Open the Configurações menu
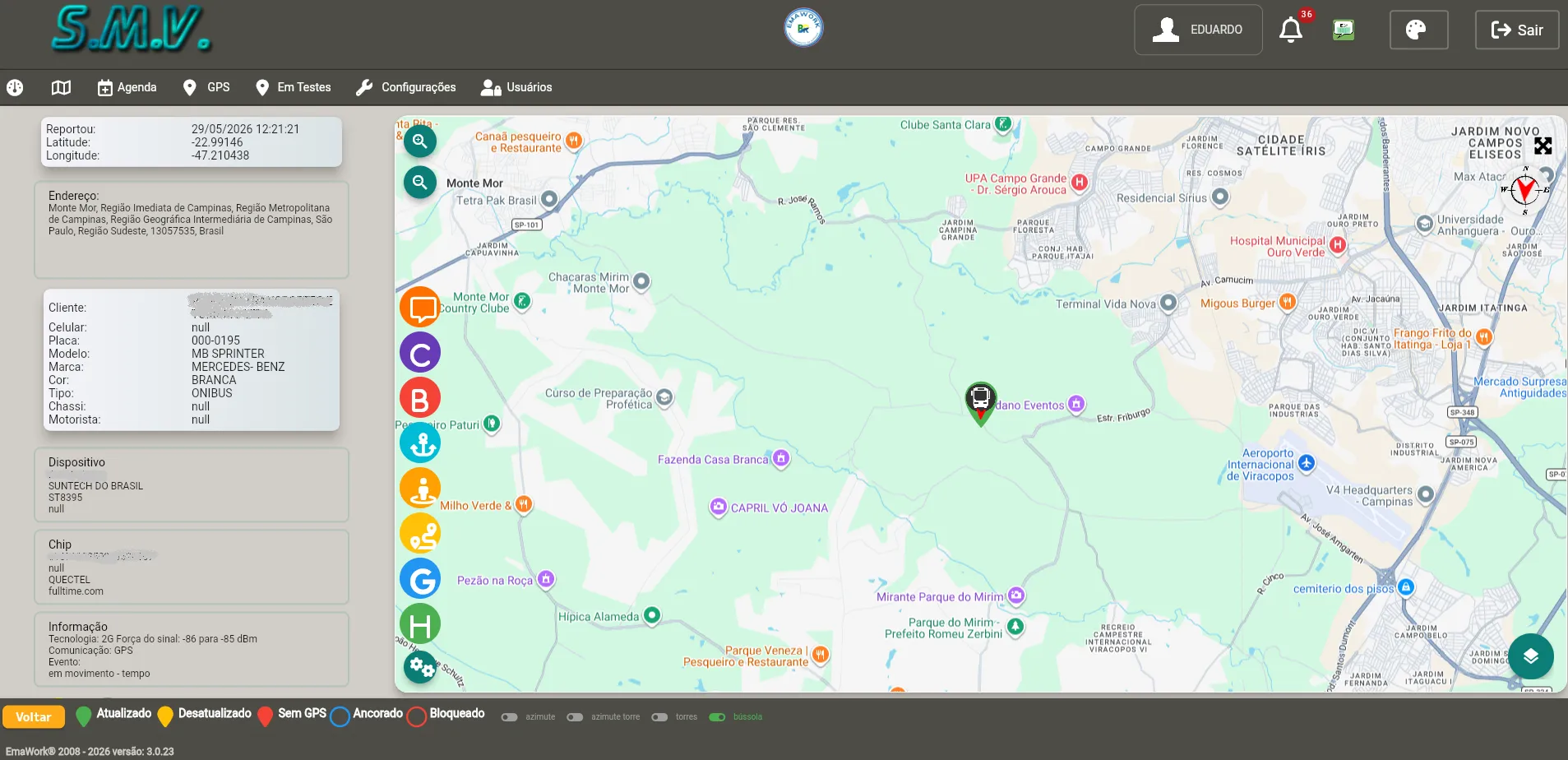The width and height of the screenshot is (1568, 760). [x=405, y=87]
